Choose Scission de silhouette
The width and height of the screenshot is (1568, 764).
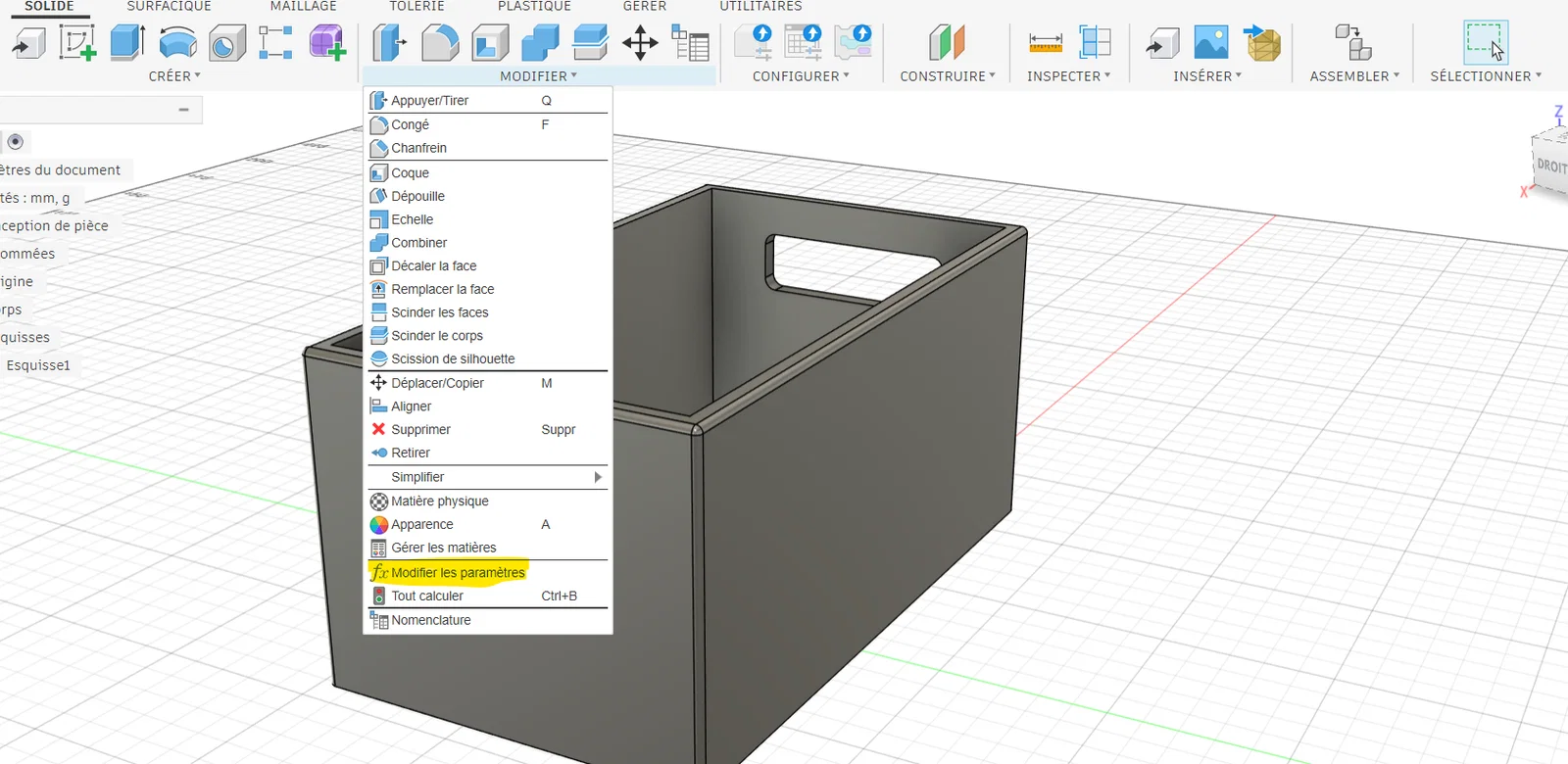point(488,358)
